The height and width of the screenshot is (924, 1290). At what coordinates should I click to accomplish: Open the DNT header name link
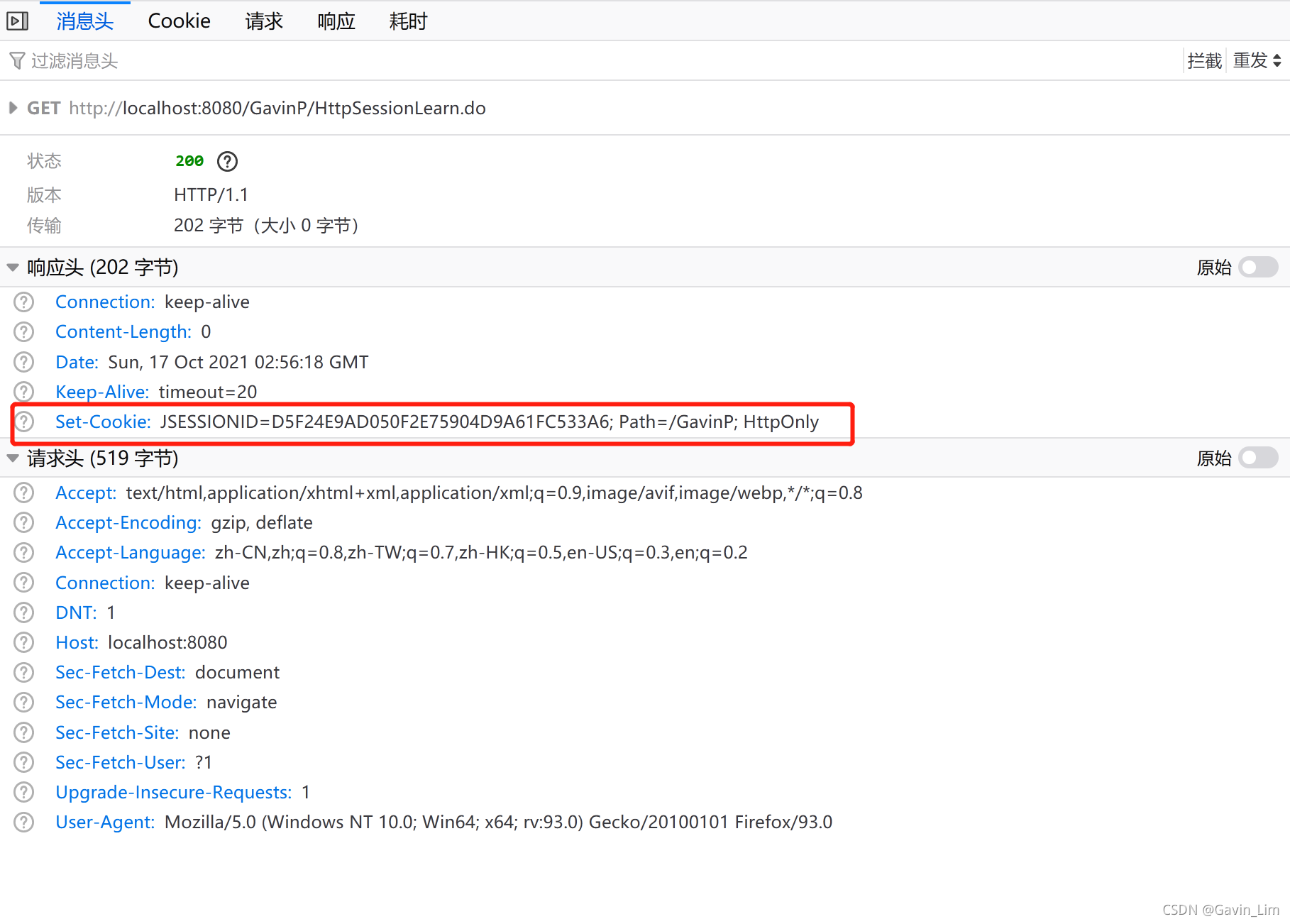coord(77,613)
